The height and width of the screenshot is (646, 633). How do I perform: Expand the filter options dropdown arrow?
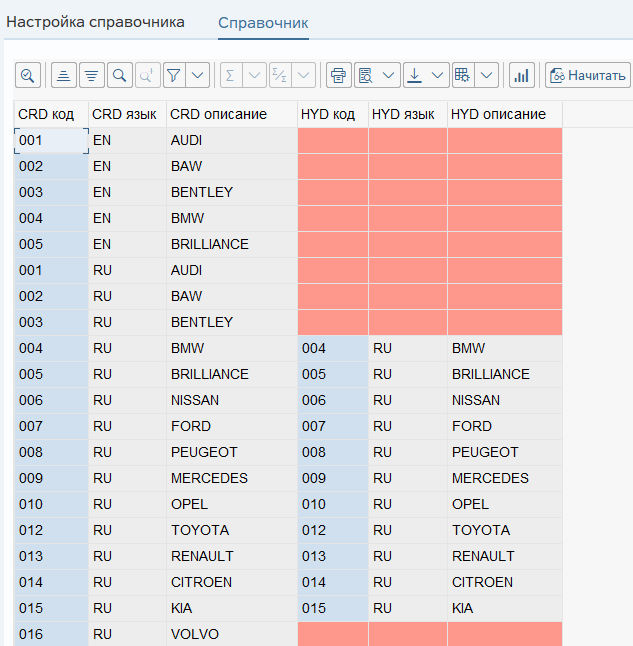(197, 75)
